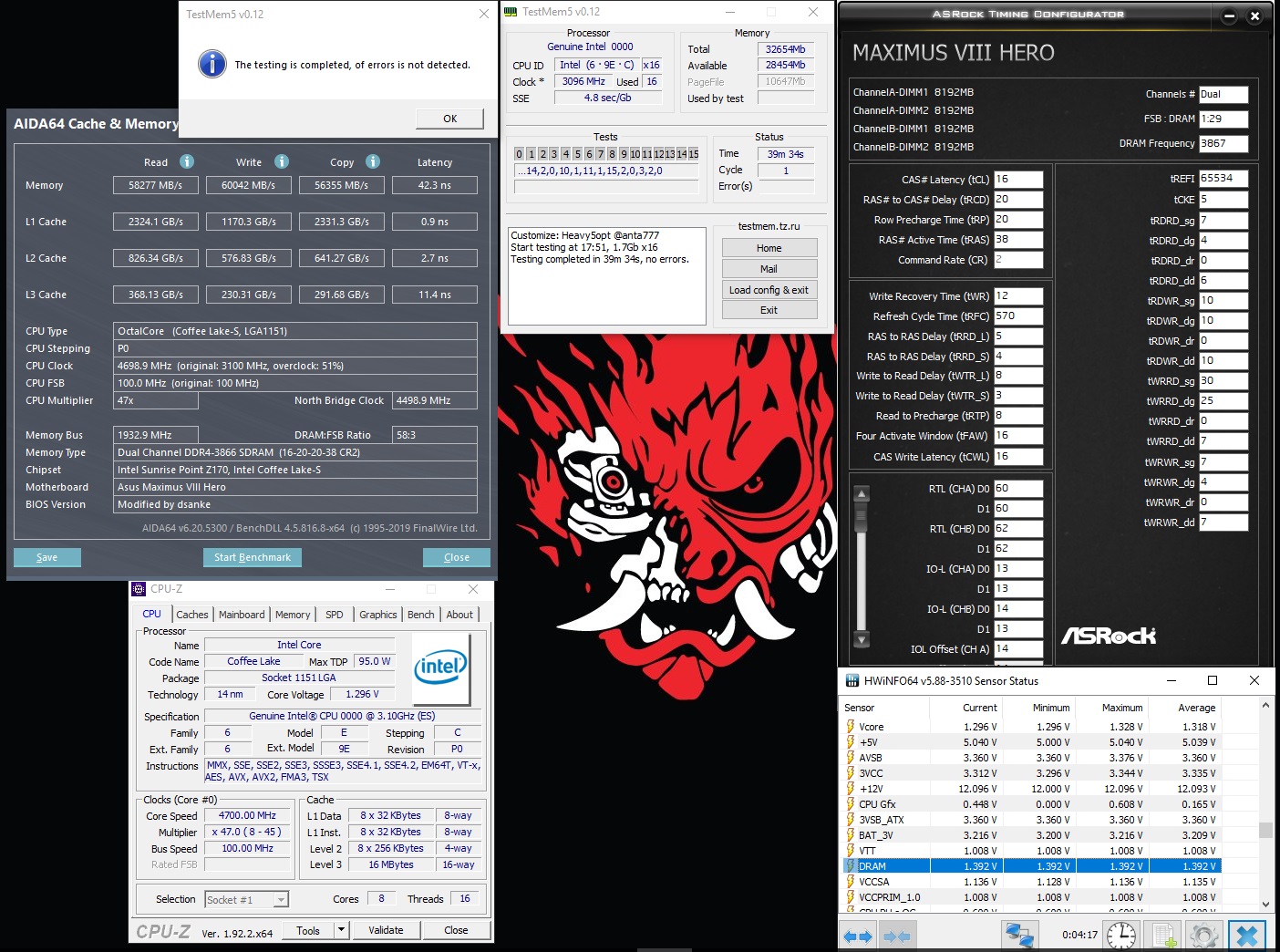Switch to the Mainboard tab in CPU-Z
This screenshot has width=1280, height=952.
pos(242,615)
